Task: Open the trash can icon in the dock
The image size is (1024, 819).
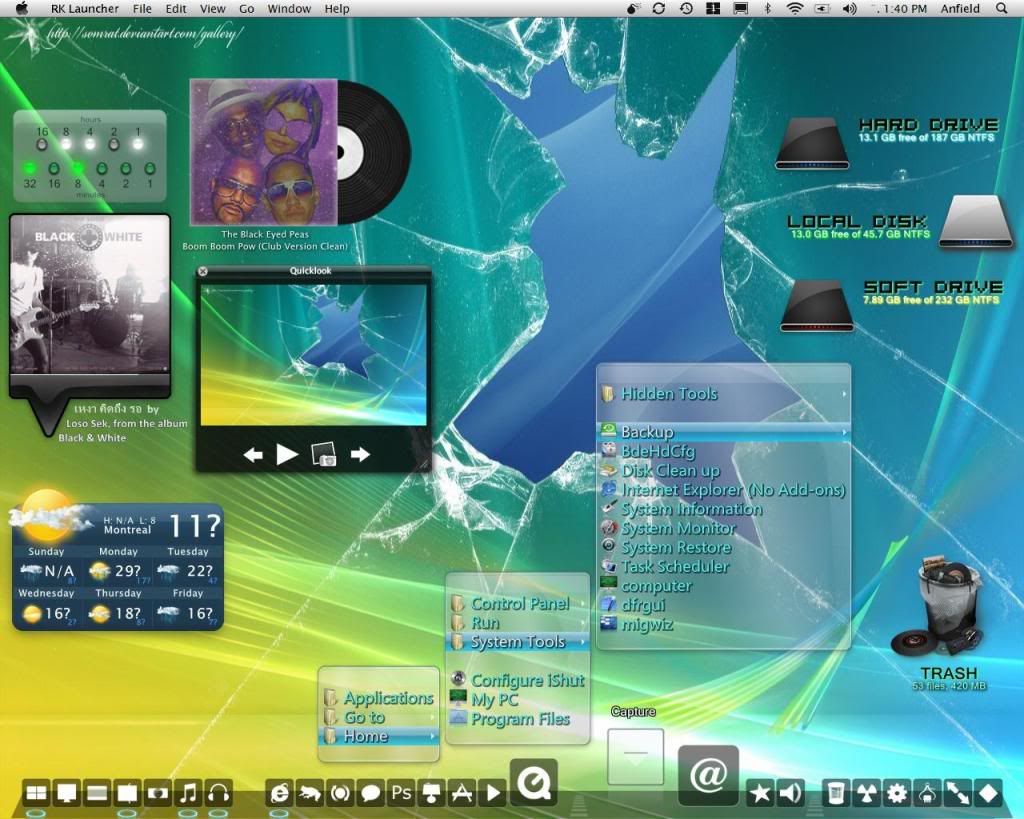Action: click(835, 793)
